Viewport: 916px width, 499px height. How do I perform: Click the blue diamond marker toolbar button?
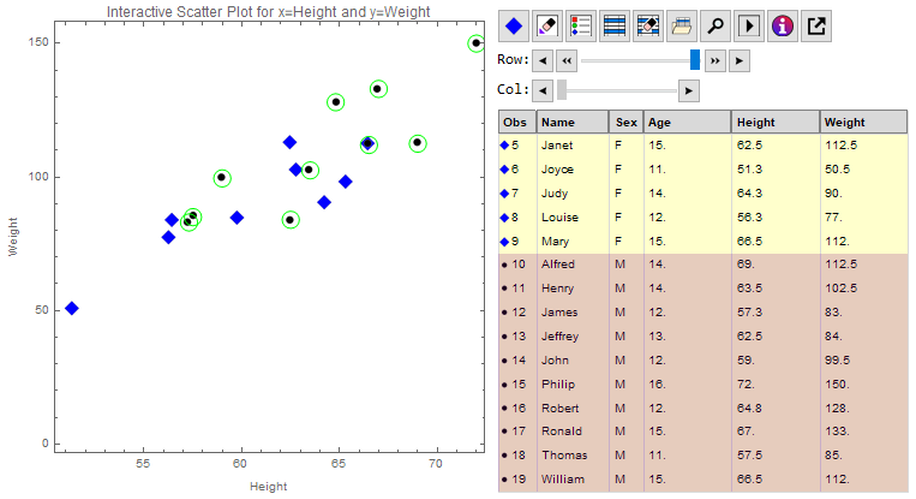513,26
